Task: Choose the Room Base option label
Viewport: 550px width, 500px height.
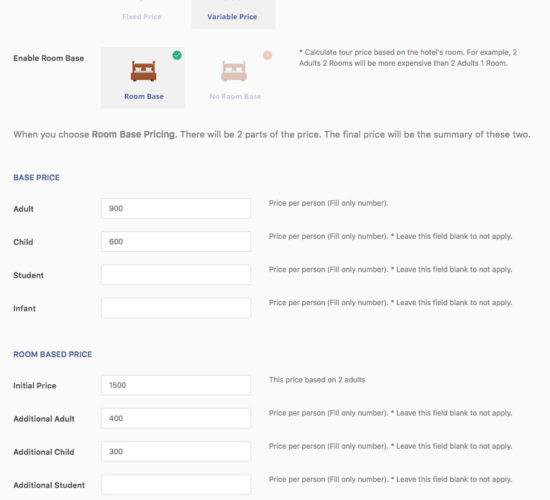Action: click(x=144, y=96)
